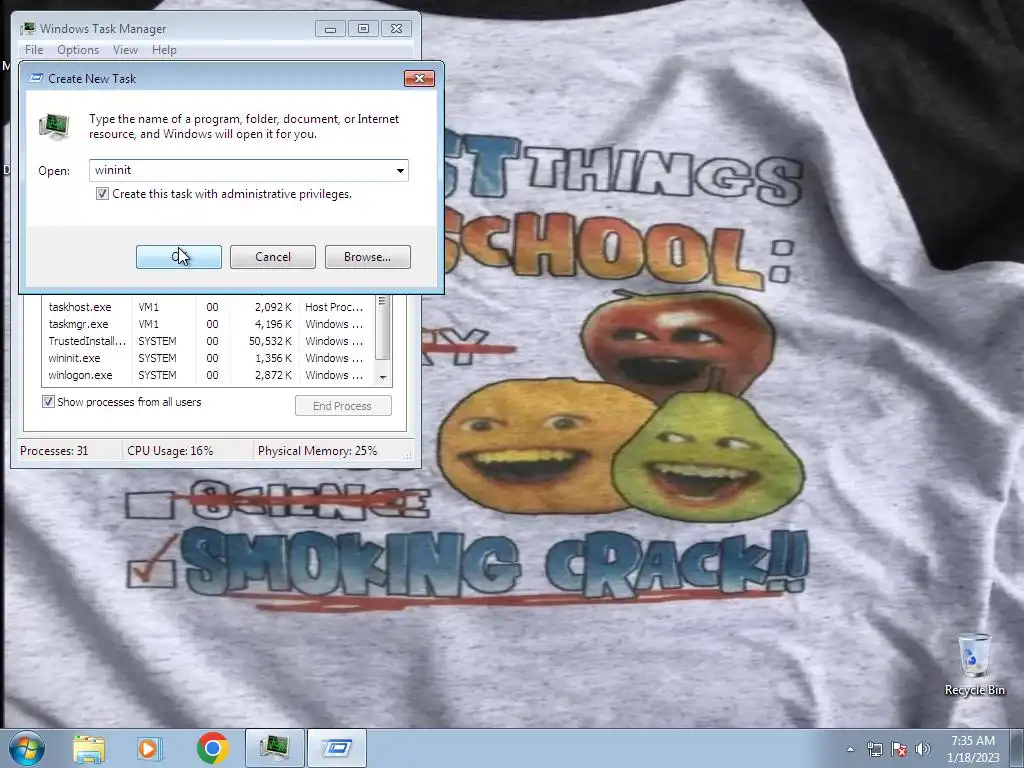This screenshot has height=768, width=1024.
Task: Open the Start menu orb
Action: pyautogui.click(x=27, y=748)
